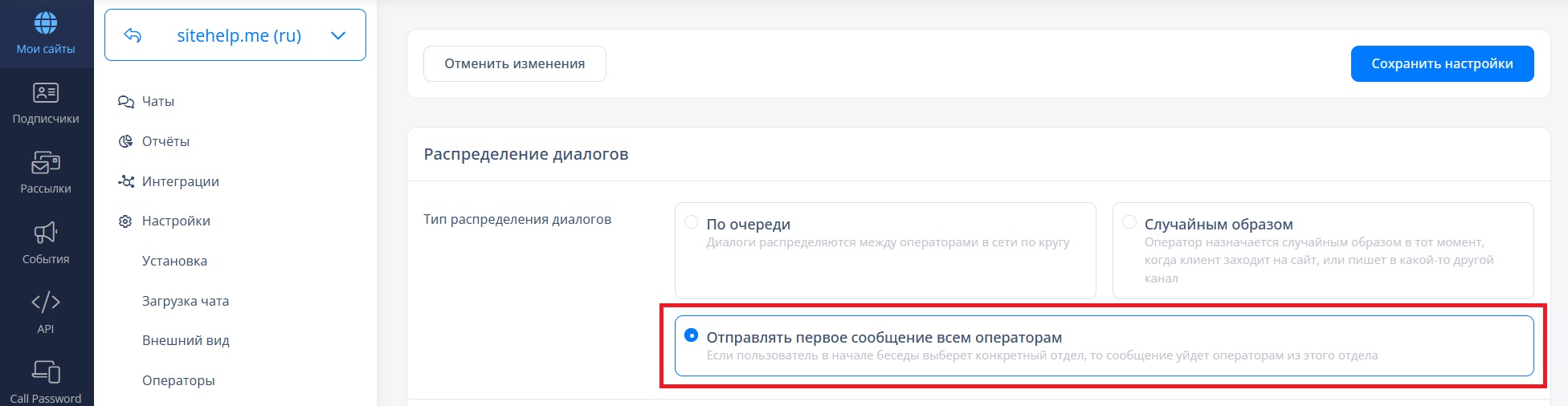Open the API code brackets icon
Viewport: 1568px width, 406px height.
coord(46,302)
